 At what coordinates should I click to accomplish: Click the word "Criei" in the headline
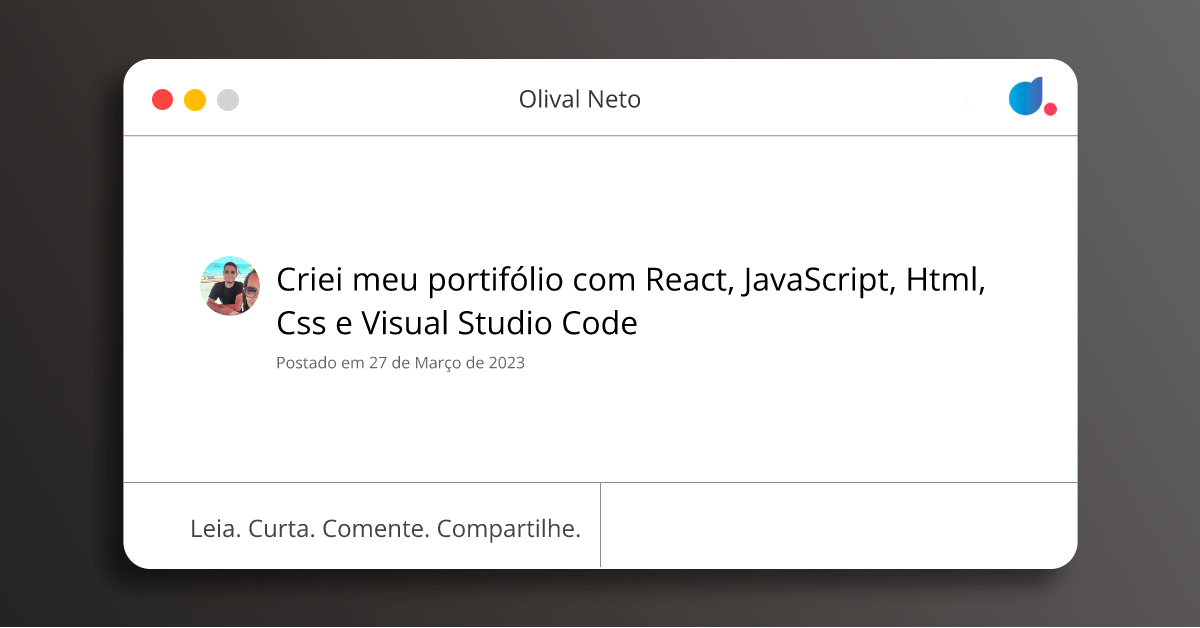307,281
